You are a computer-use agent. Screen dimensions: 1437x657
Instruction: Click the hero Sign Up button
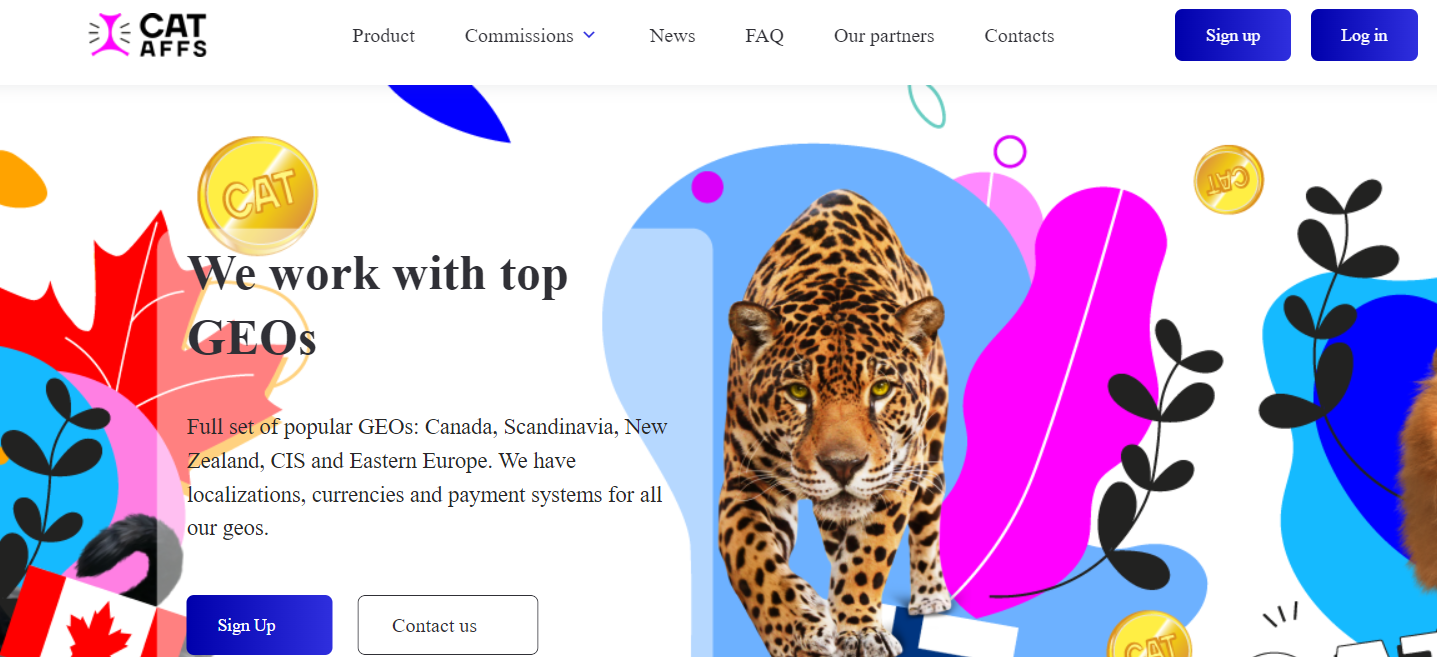pyautogui.click(x=259, y=625)
